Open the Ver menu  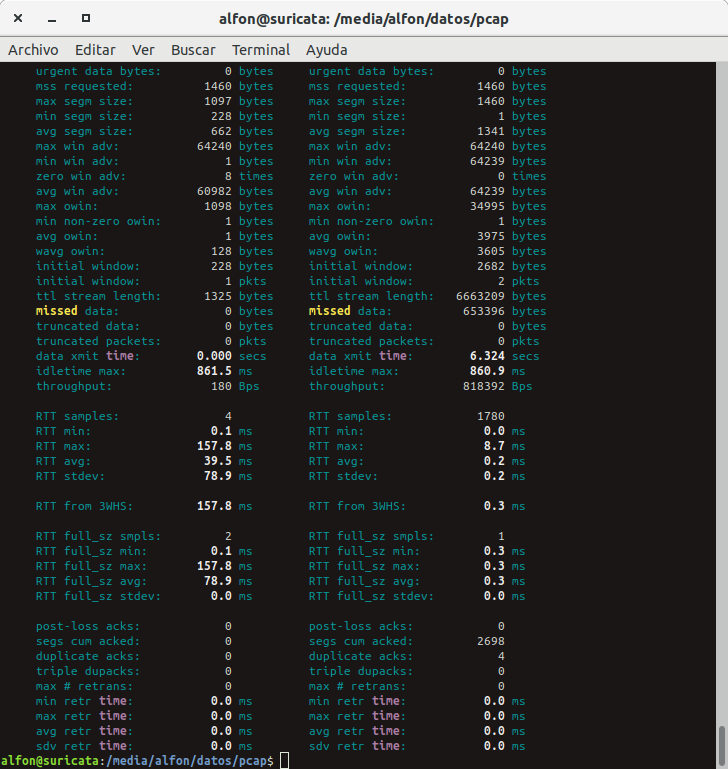coord(143,50)
